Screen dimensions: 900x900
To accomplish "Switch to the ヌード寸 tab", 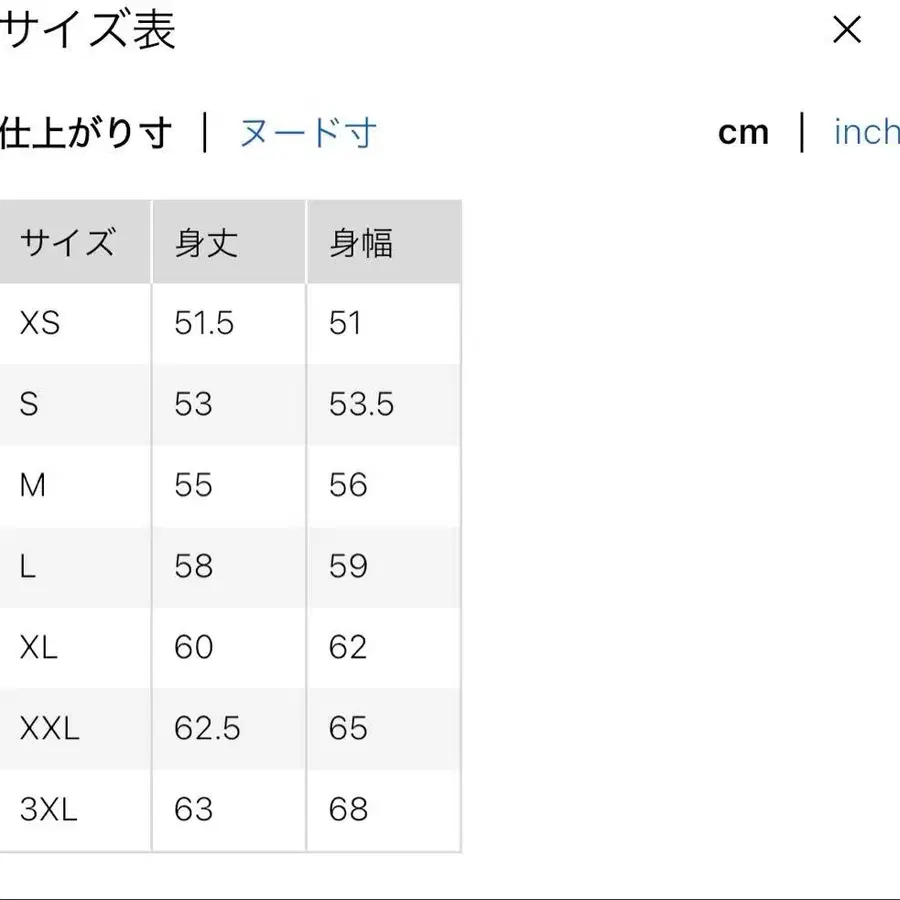I will pyautogui.click(x=308, y=133).
